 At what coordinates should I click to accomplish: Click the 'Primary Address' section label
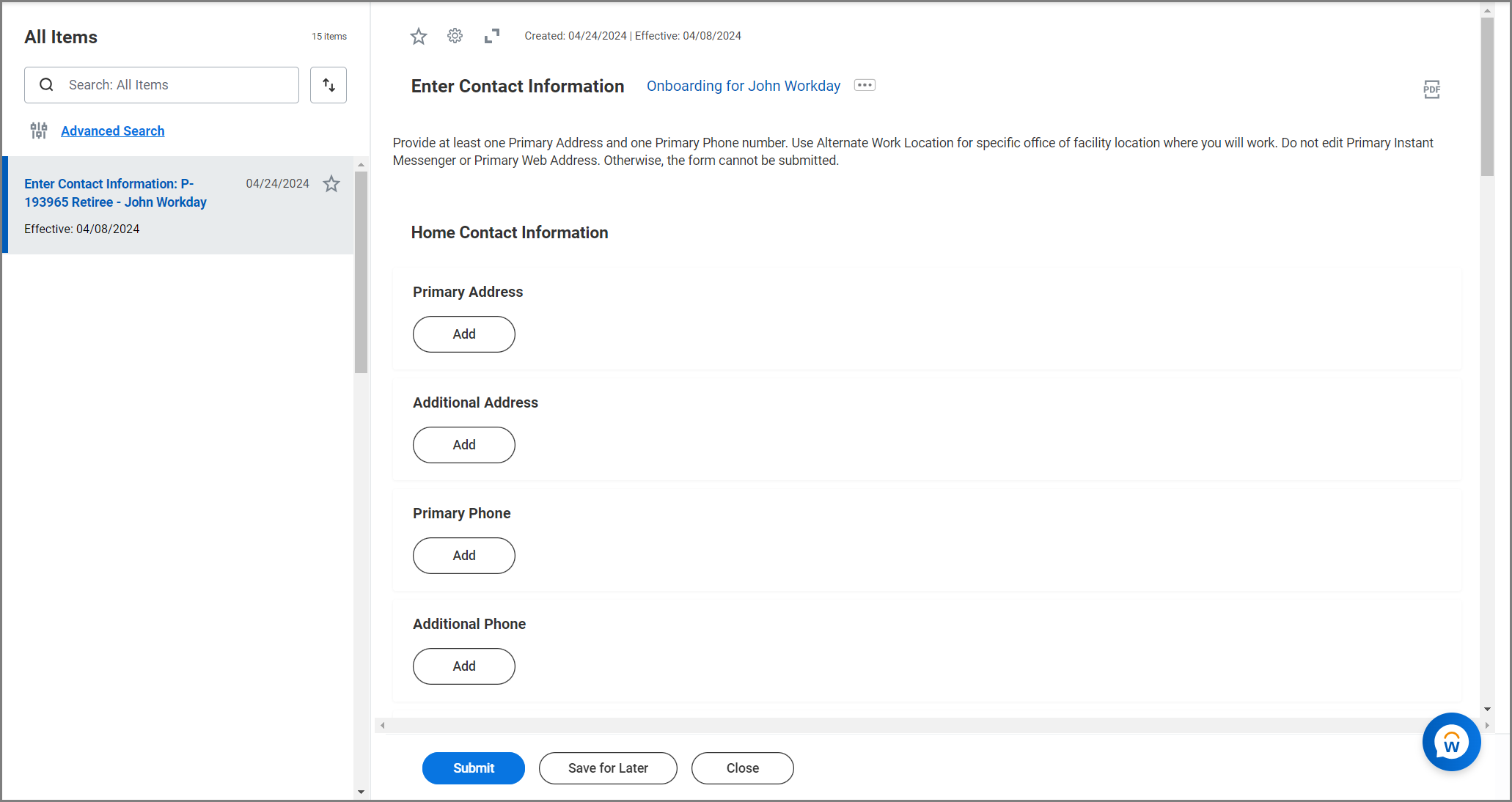(468, 292)
